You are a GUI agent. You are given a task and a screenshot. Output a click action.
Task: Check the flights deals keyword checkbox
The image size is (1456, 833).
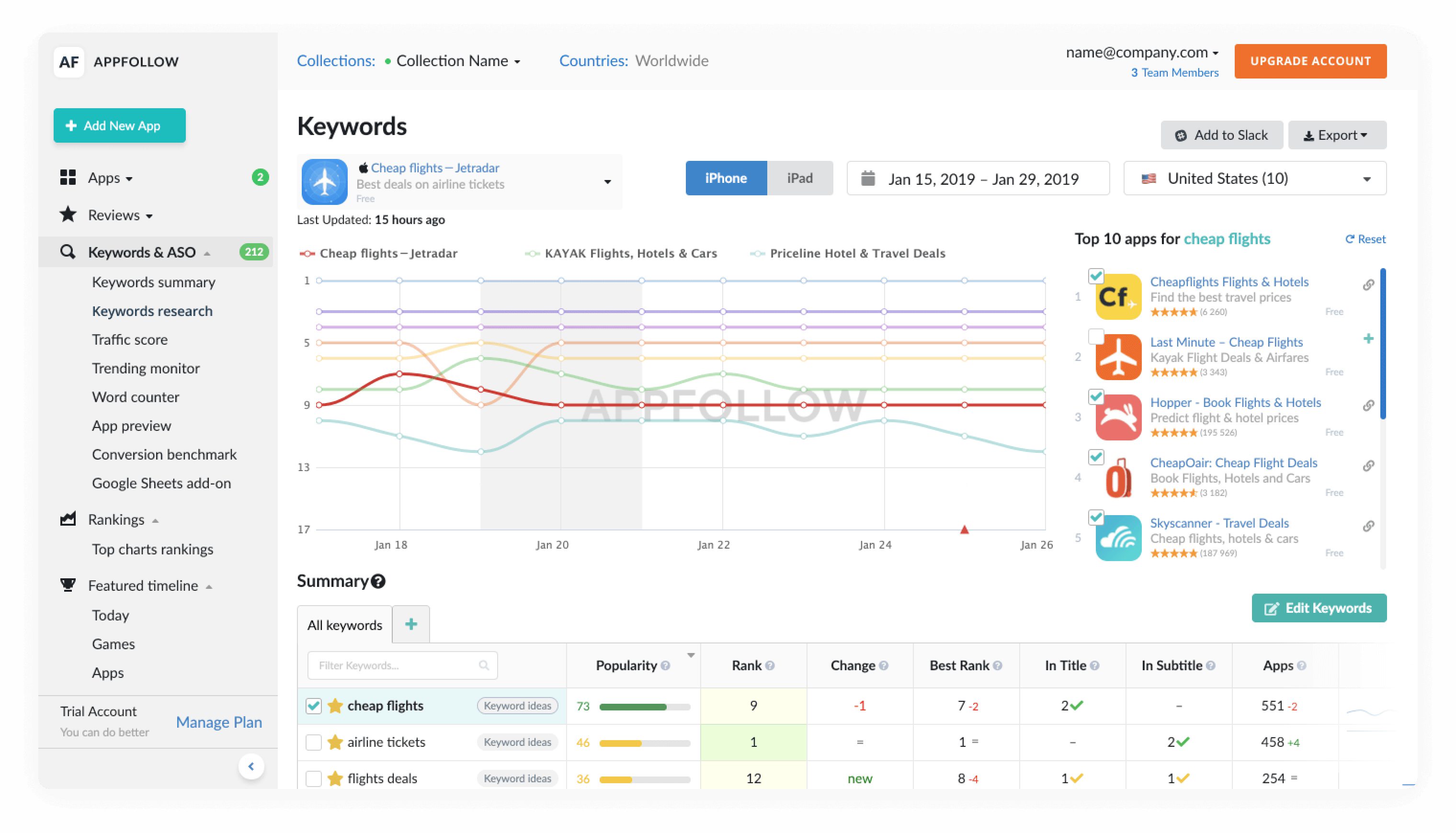coord(314,778)
